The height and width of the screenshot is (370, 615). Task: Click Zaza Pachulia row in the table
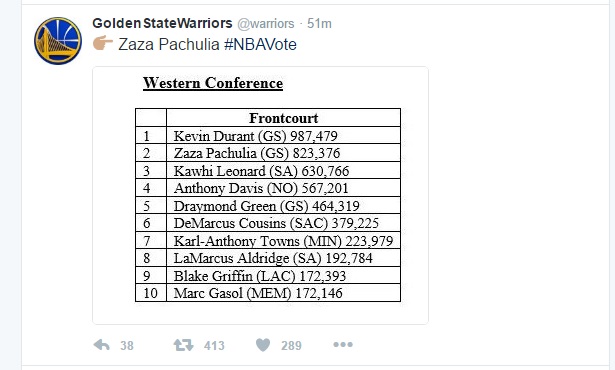tap(268, 153)
